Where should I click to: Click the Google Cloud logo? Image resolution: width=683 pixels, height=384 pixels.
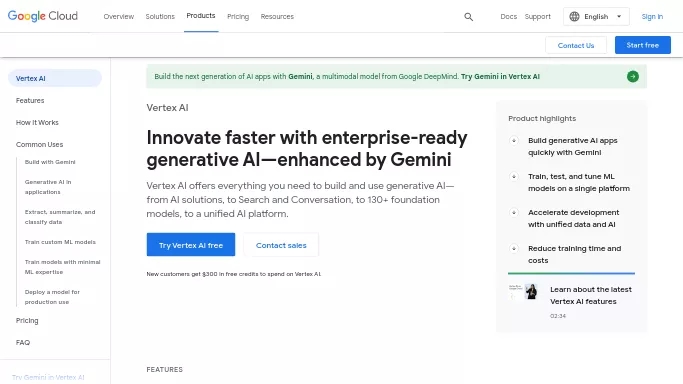pyautogui.click(x=43, y=16)
